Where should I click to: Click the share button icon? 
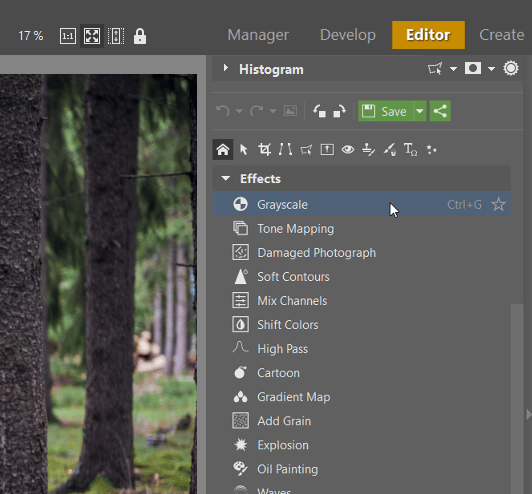[x=440, y=111]
